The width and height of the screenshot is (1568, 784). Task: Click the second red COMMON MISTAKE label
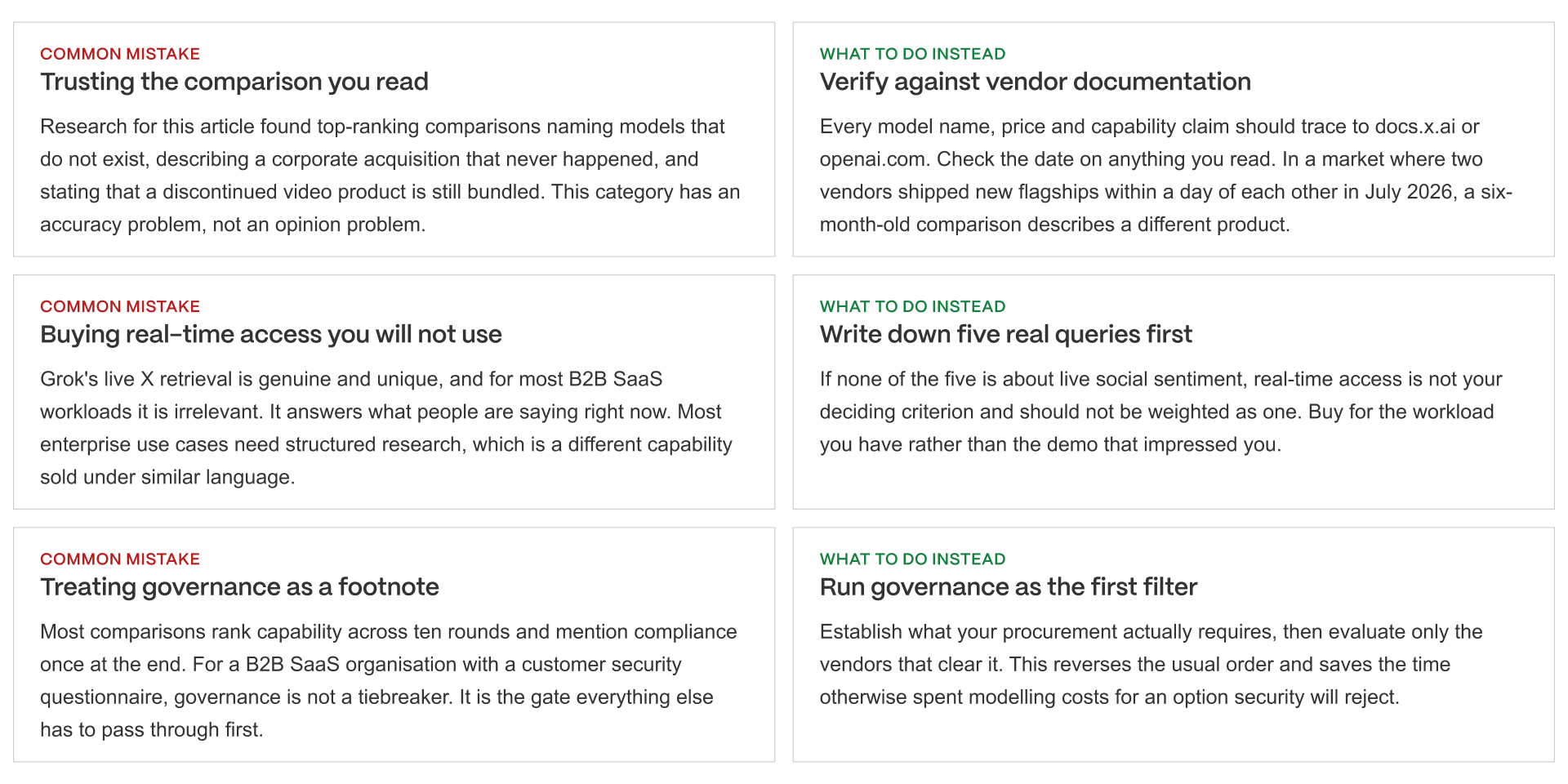tap(120, 306)
